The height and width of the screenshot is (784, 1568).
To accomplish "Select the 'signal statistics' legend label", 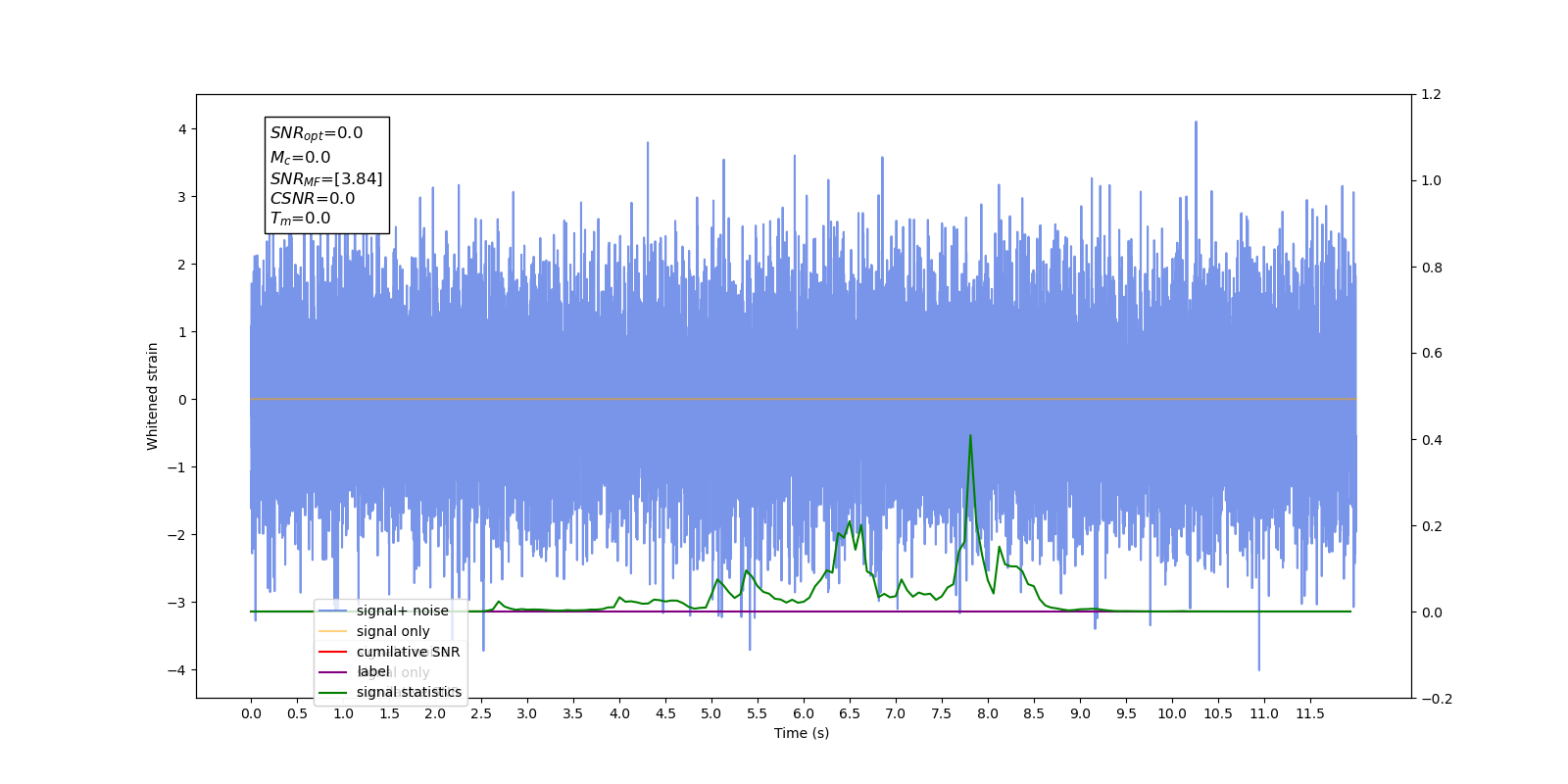I will pyautogui.click(x=409, y=692).
